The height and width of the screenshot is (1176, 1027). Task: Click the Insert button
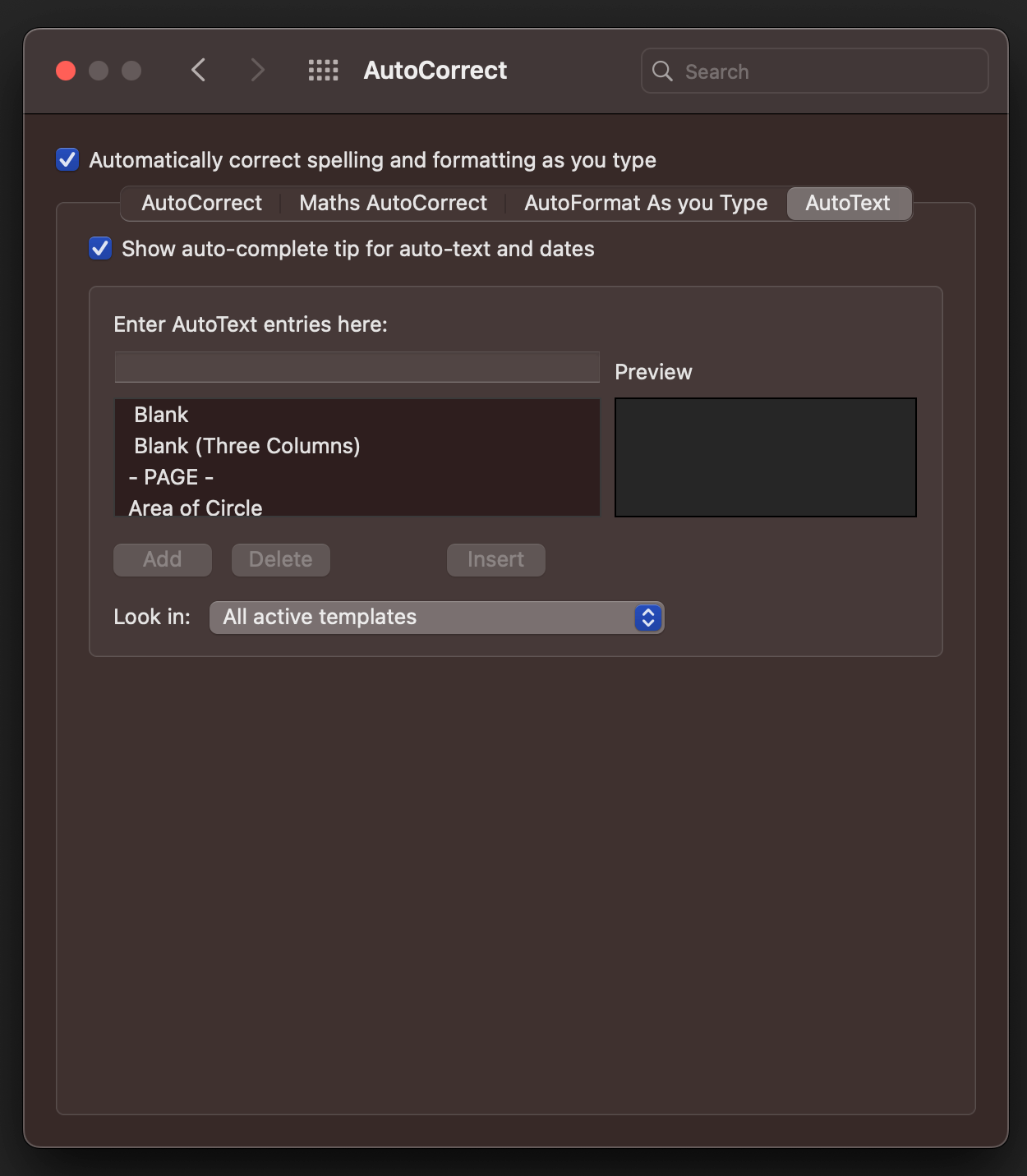[496, 559]
